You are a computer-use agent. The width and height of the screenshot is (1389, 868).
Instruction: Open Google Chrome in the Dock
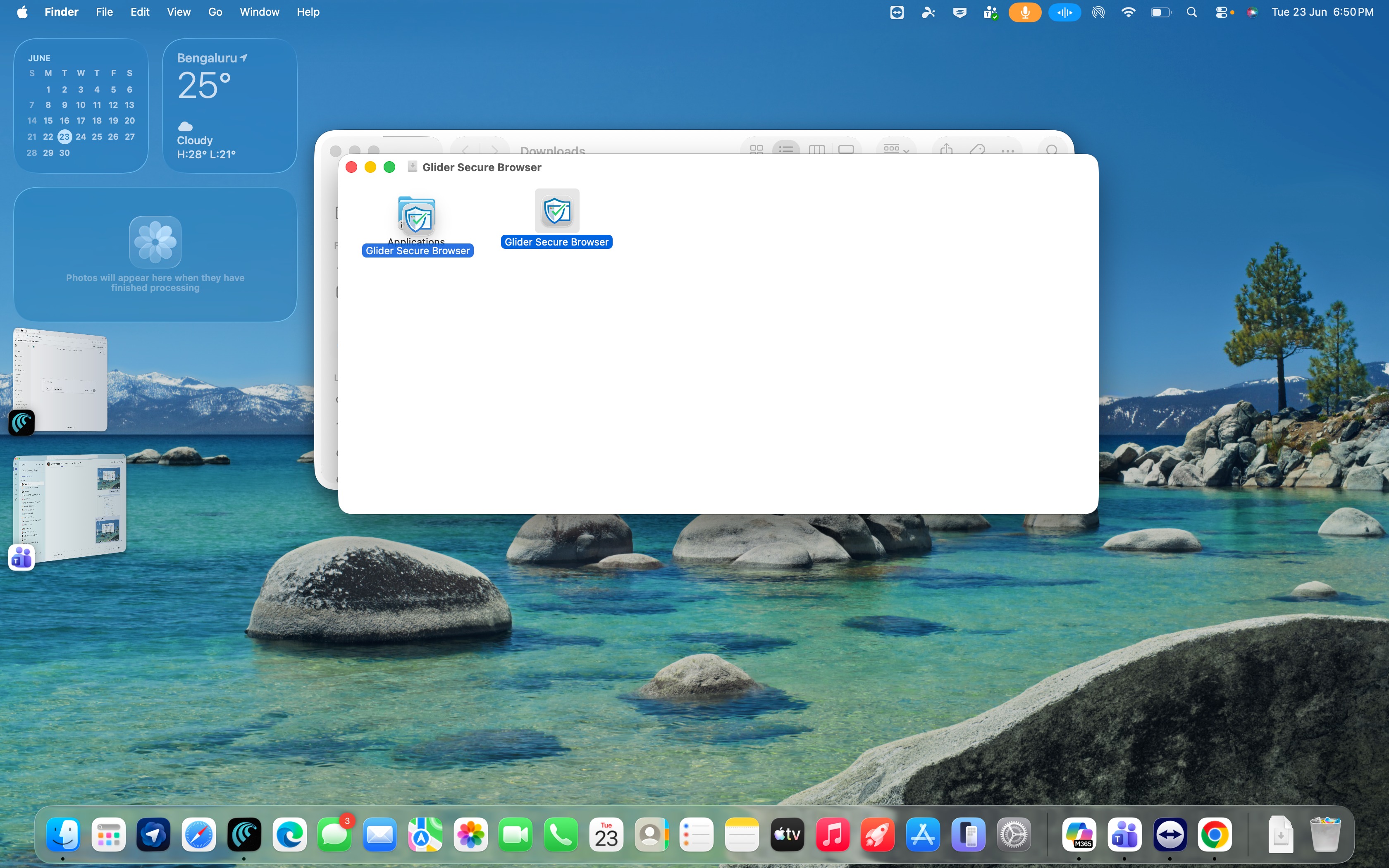(1215, 835)
